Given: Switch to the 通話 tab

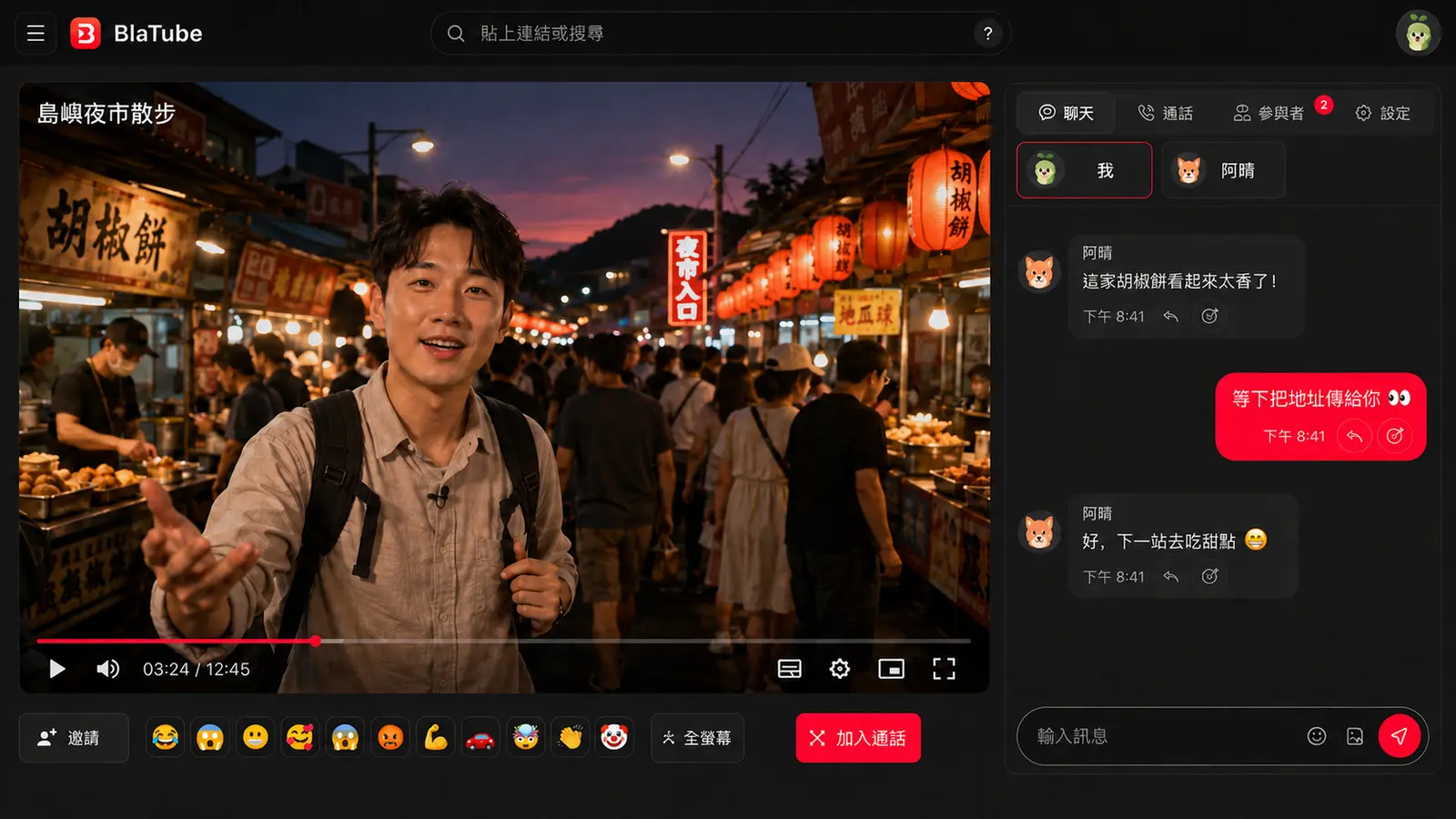Looking at the screenshot, I should click(1166, 113).
